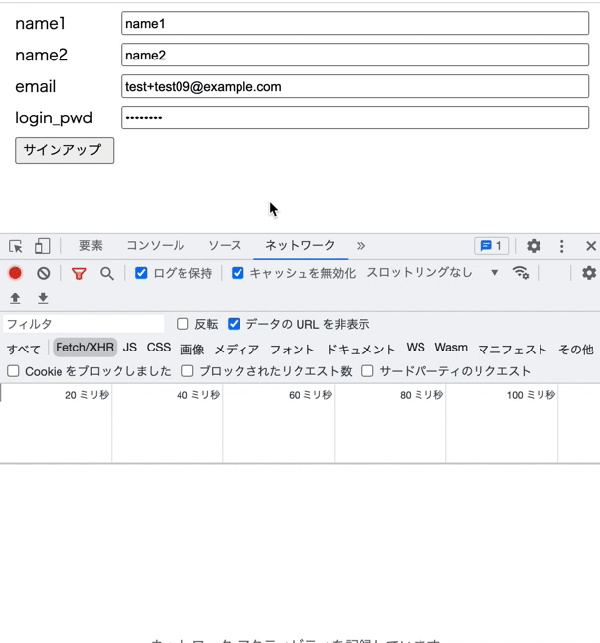Toggle the red filter funnel icon
Image resolution: width=600 pixels, height=643 pixels.
[x=79, y=274]
